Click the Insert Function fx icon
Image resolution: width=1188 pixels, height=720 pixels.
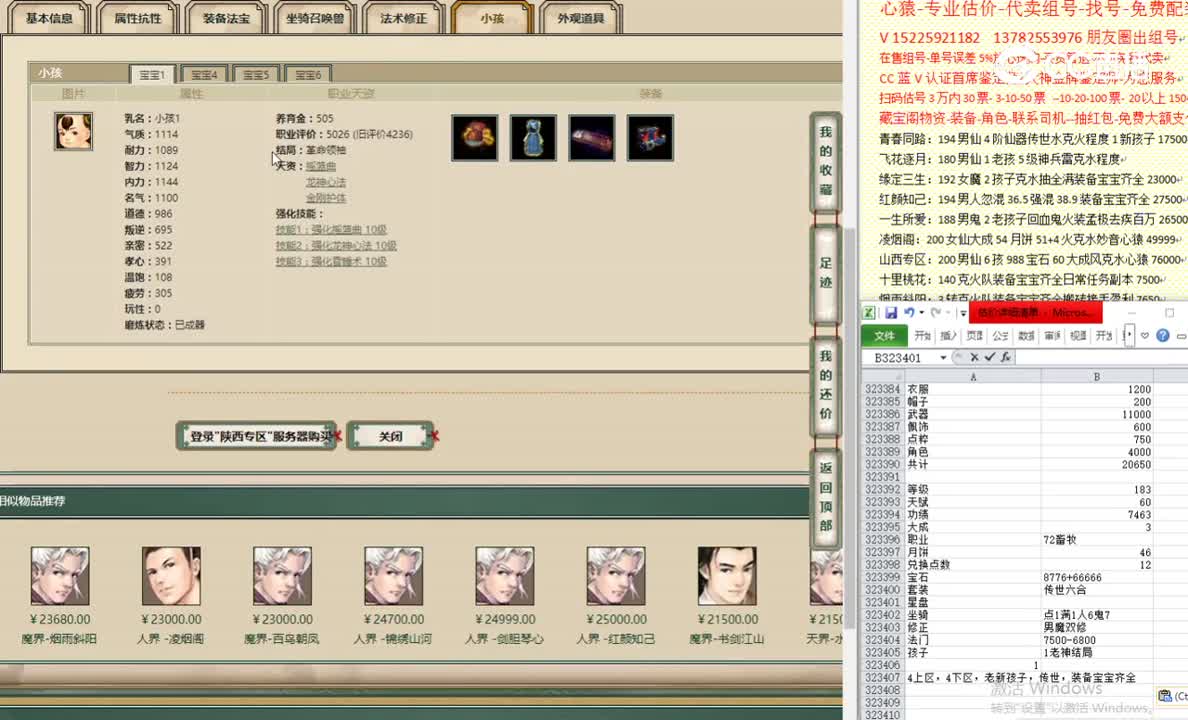click(1006, 357)
